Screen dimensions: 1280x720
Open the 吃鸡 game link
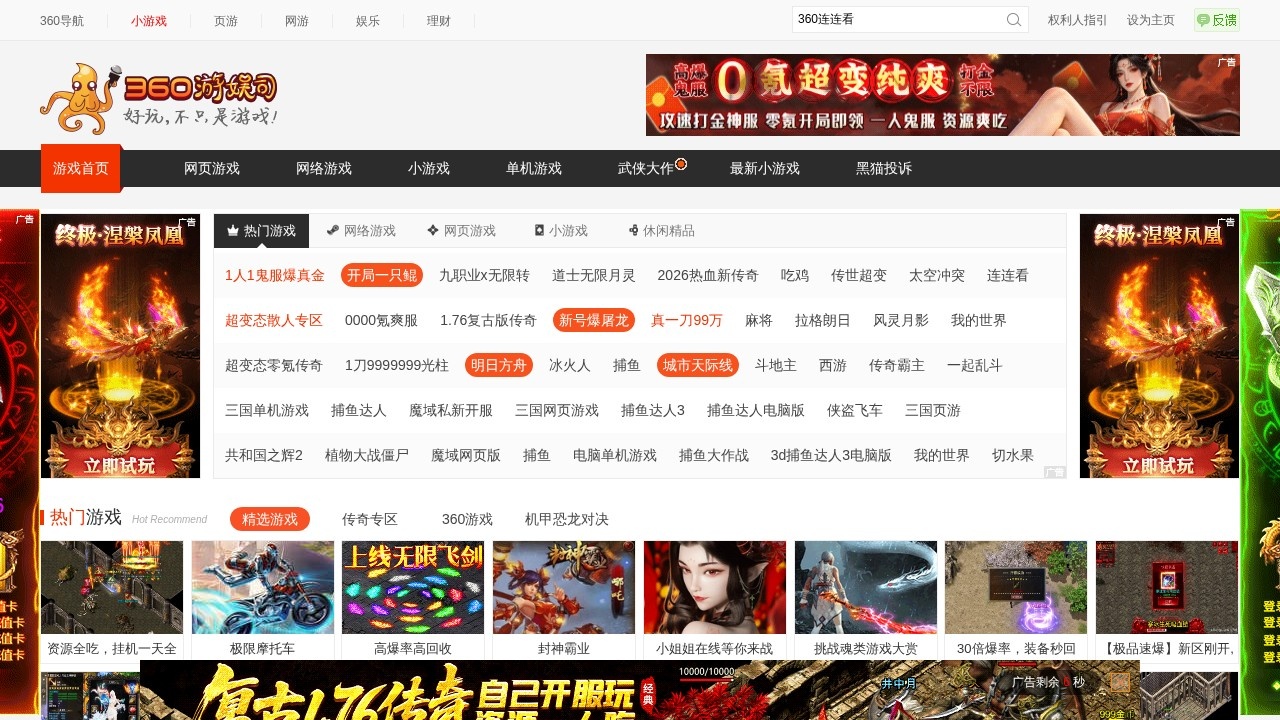[795, 275]
